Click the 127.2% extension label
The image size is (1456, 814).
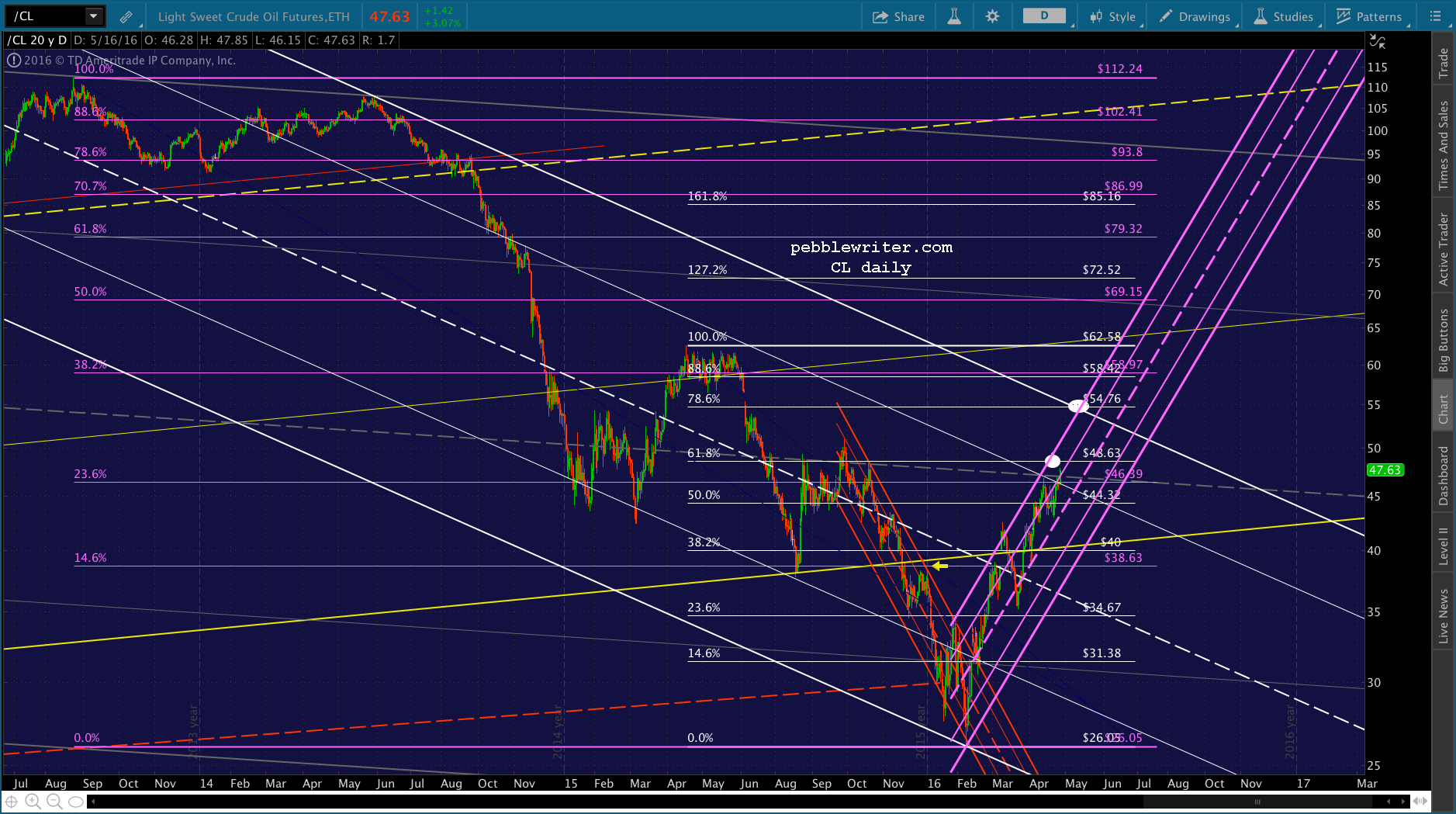click(x=707, y=270)
